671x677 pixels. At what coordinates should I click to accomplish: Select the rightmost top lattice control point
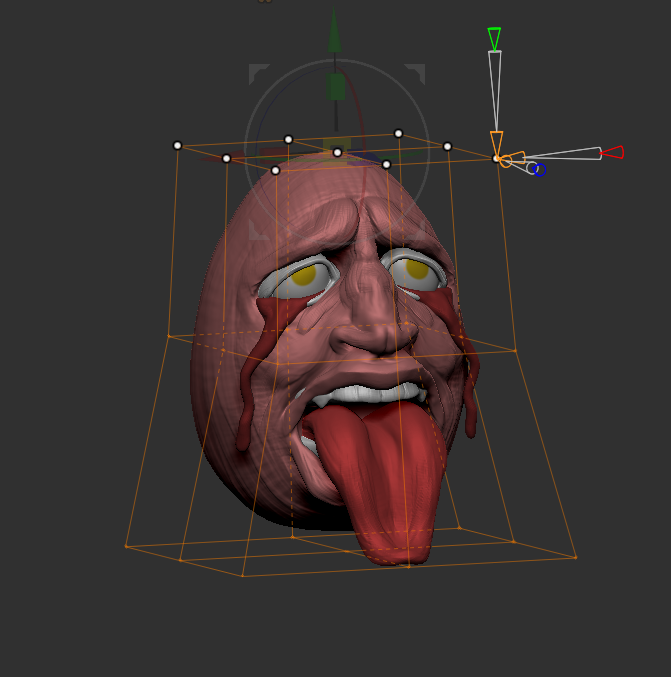point(447,146)
